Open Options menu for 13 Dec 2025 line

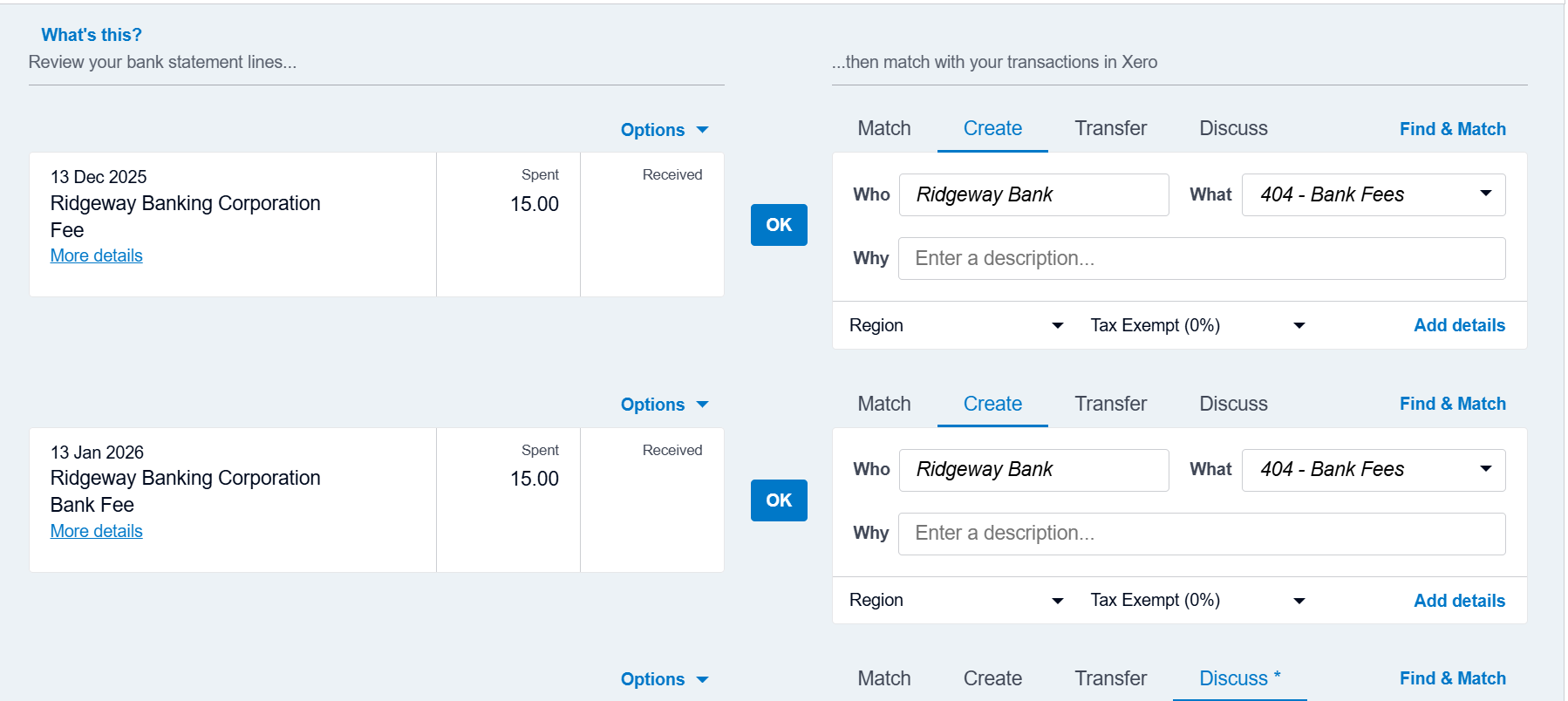click(664, 130)
